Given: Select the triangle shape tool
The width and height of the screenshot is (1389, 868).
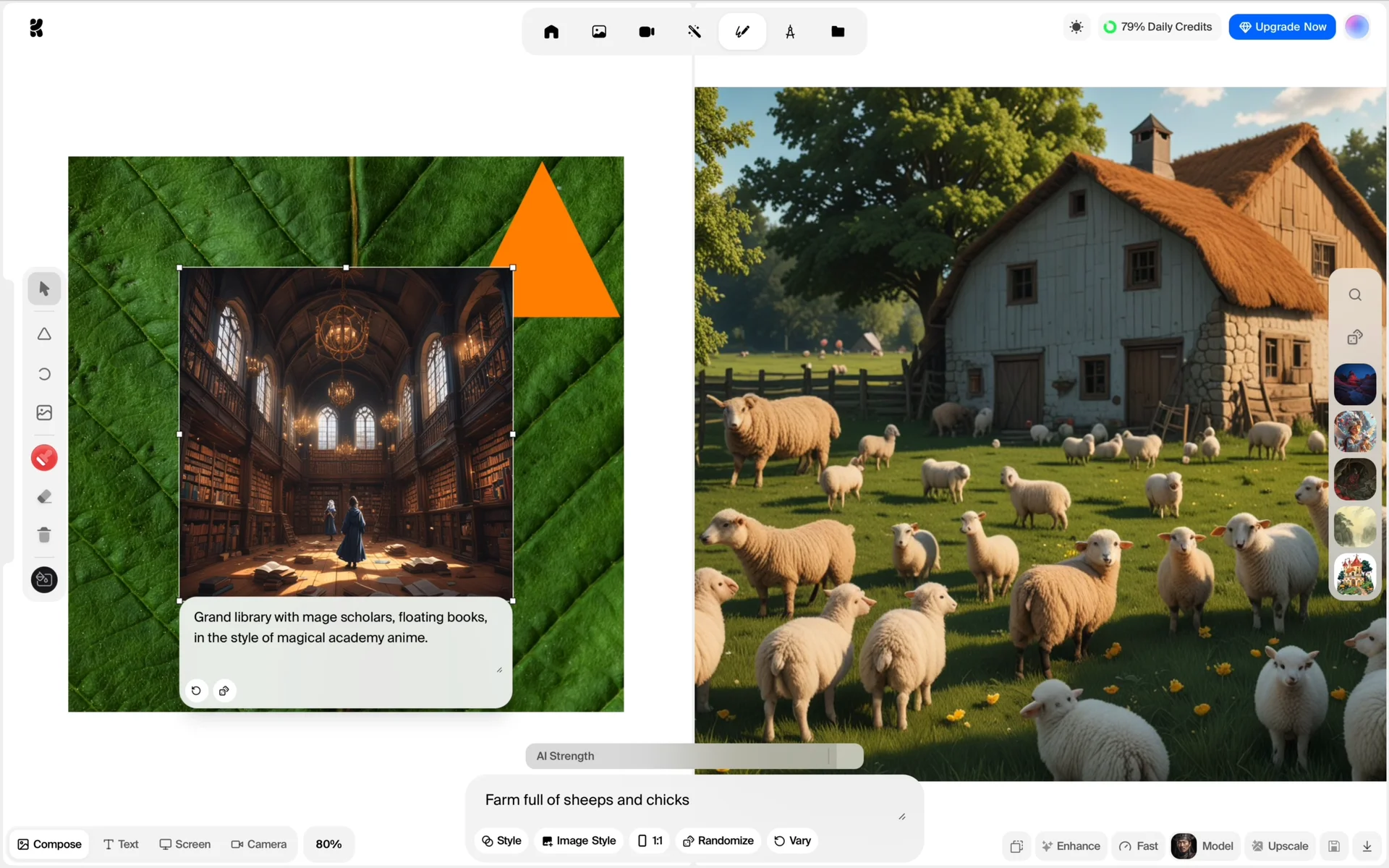Looking at the screenshot, I should (44, 334).
